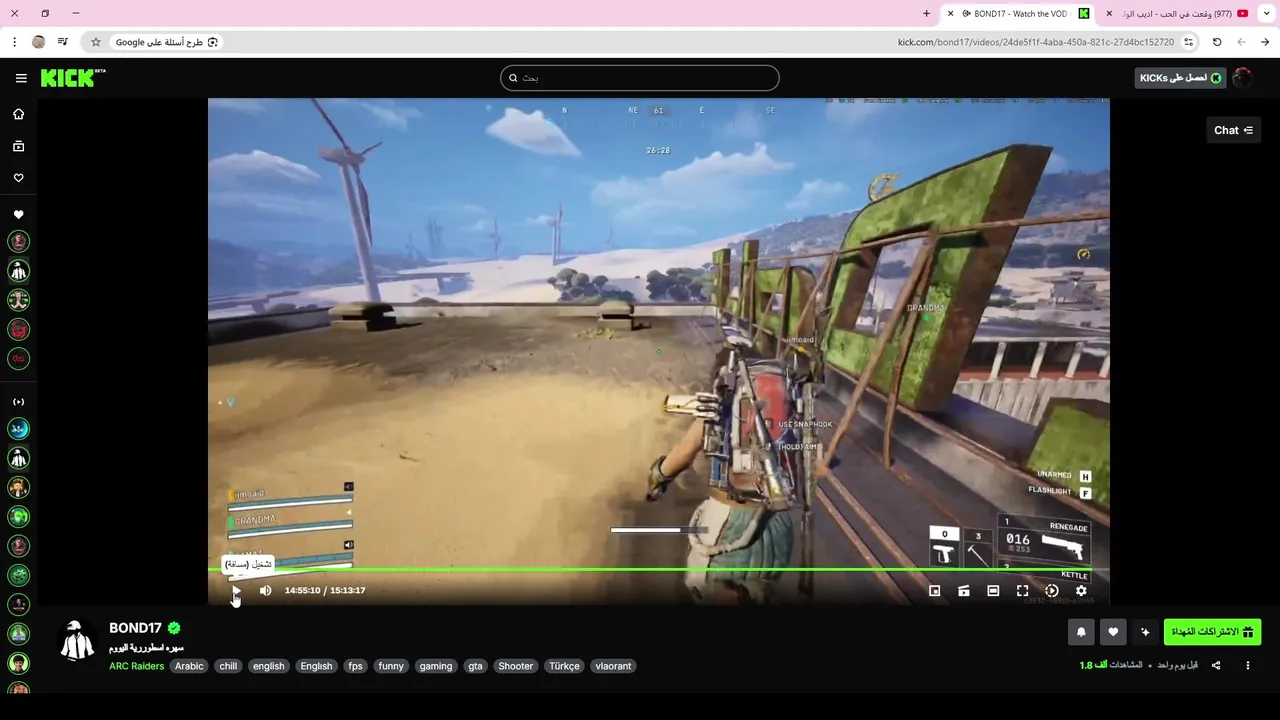Seek on the green video progress bar
The height and width of the screenshot is (720, 1280).
point(659,570)
